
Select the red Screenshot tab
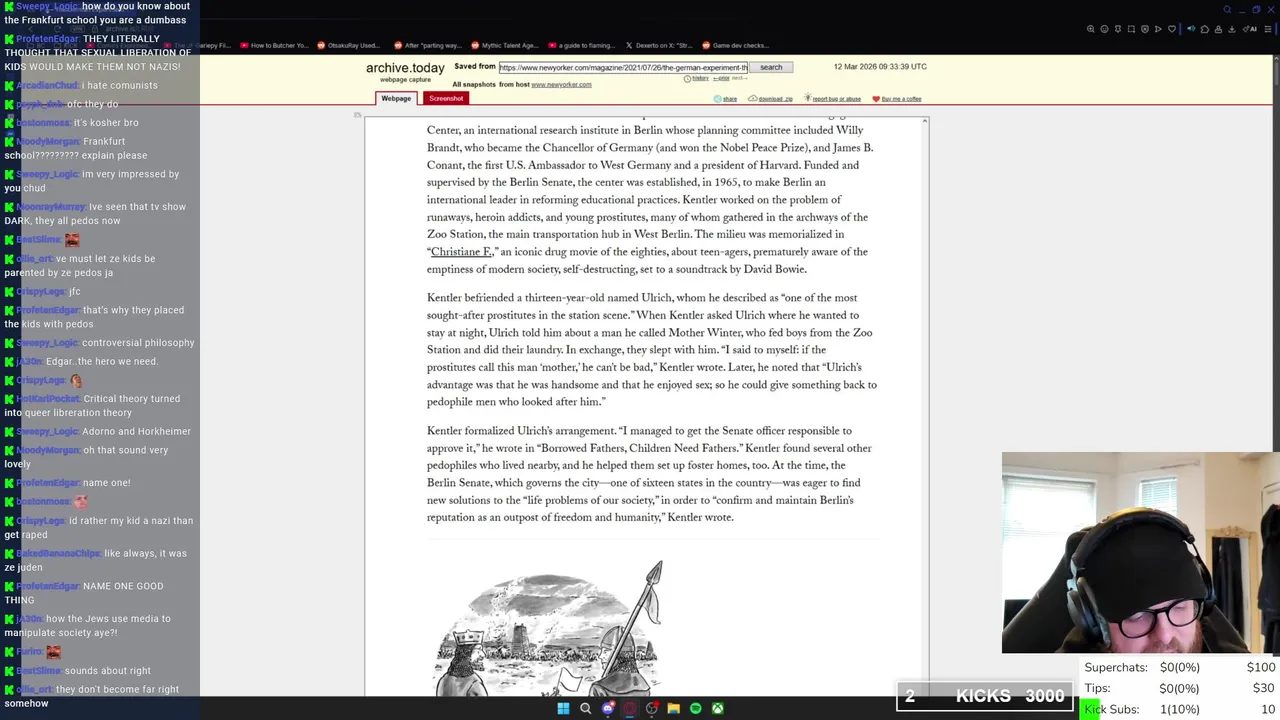click(446, 98)
